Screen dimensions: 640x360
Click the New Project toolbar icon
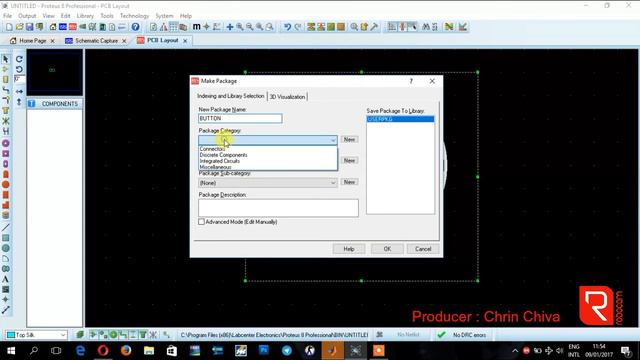9,27
